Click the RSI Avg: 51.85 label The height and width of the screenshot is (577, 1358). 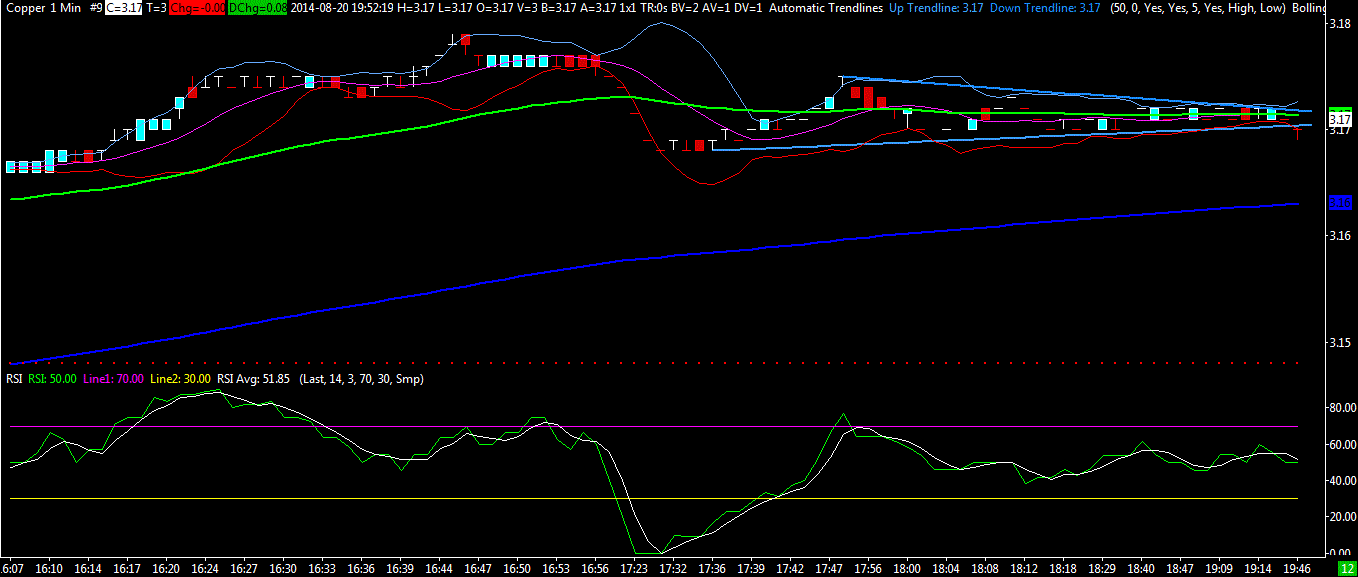(254, 379)
